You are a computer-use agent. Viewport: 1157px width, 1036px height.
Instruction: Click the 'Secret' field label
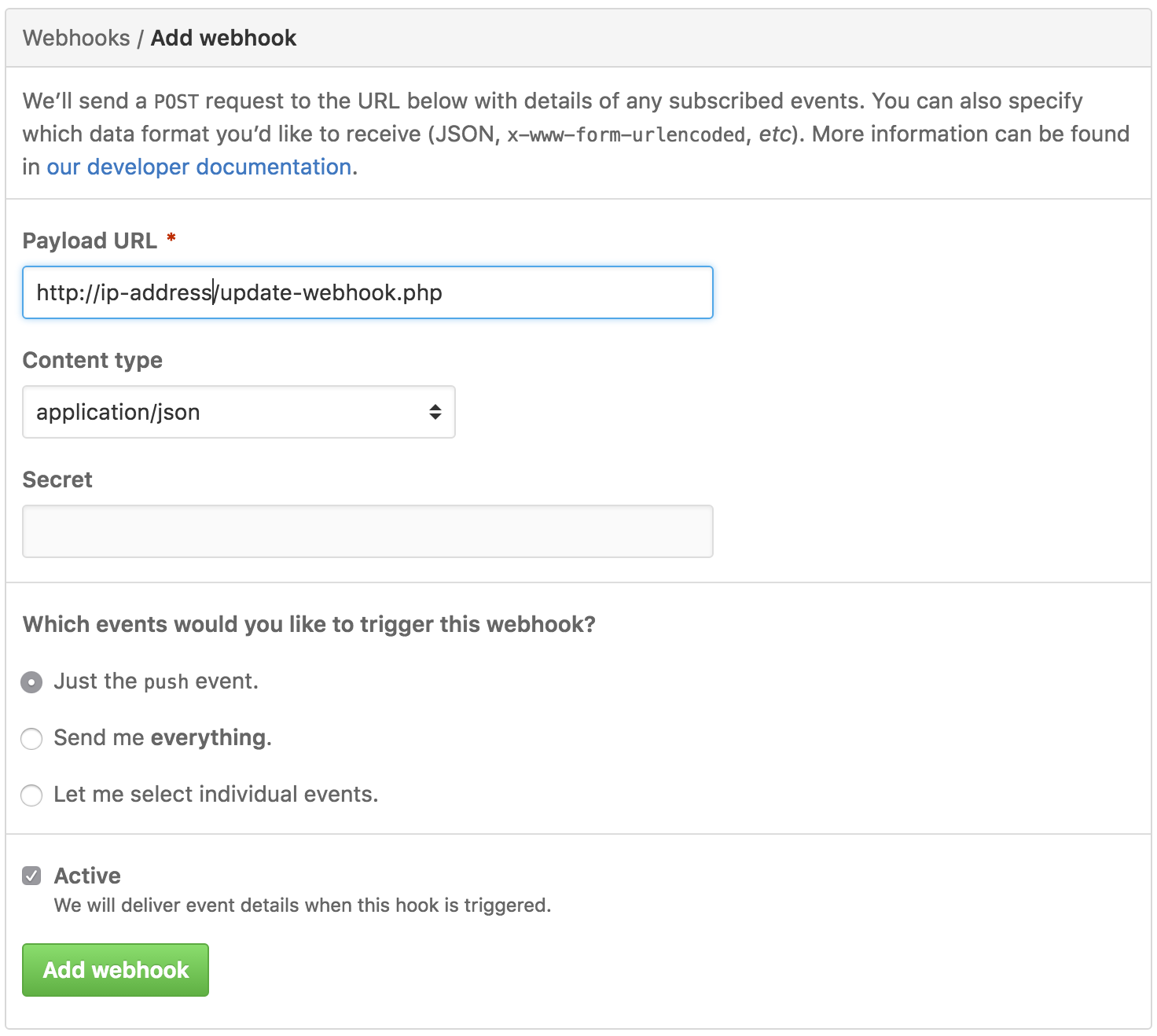click(x=57, y=479)
